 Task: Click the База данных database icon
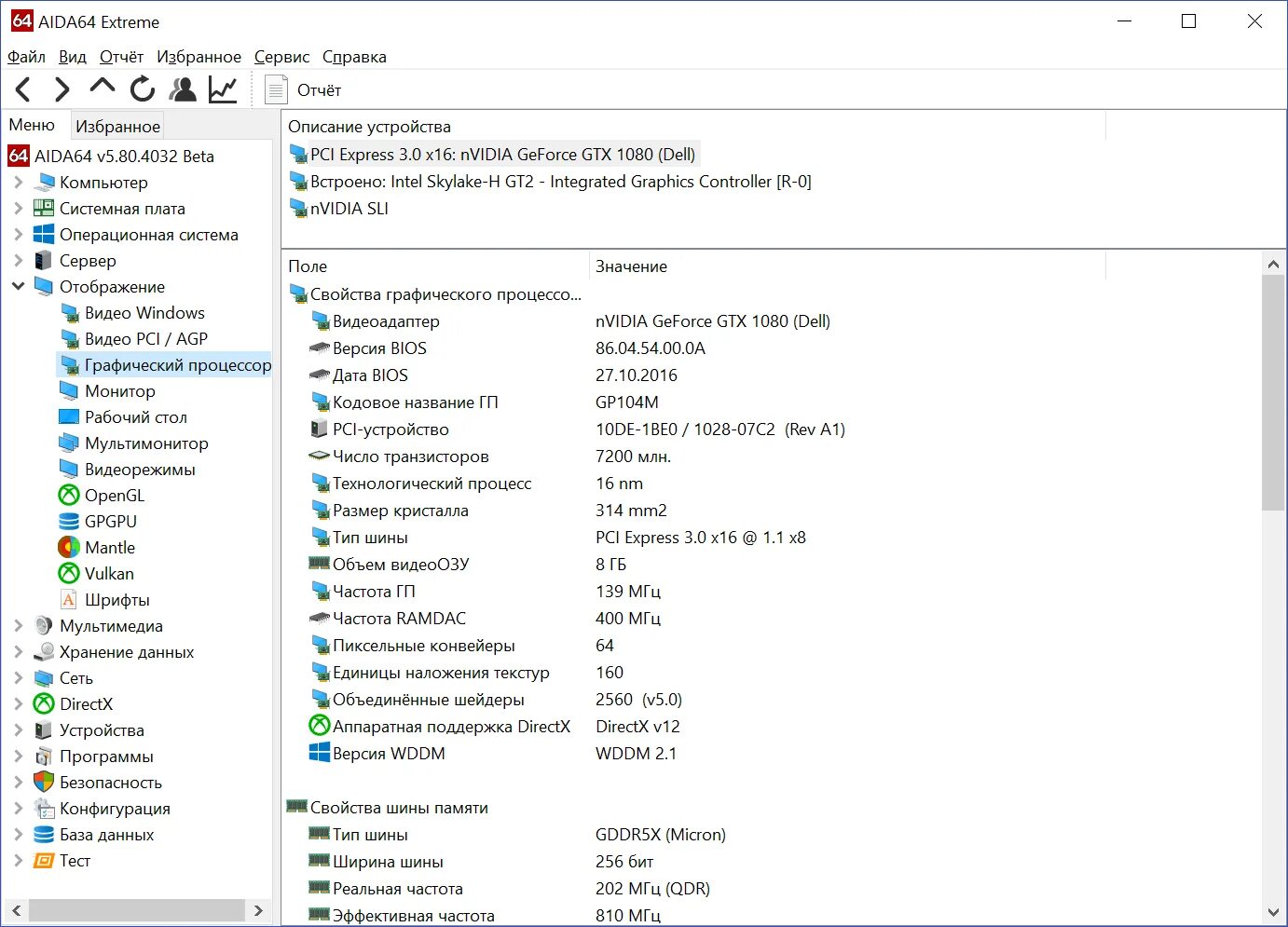click(44, 835)
